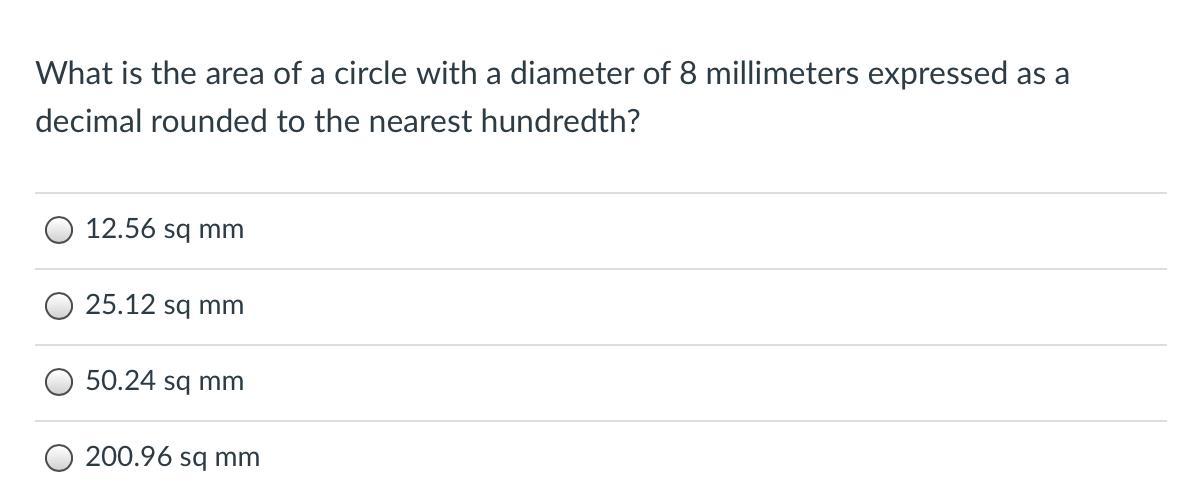Click the '25.12 sq mm' answer label text

165,305
